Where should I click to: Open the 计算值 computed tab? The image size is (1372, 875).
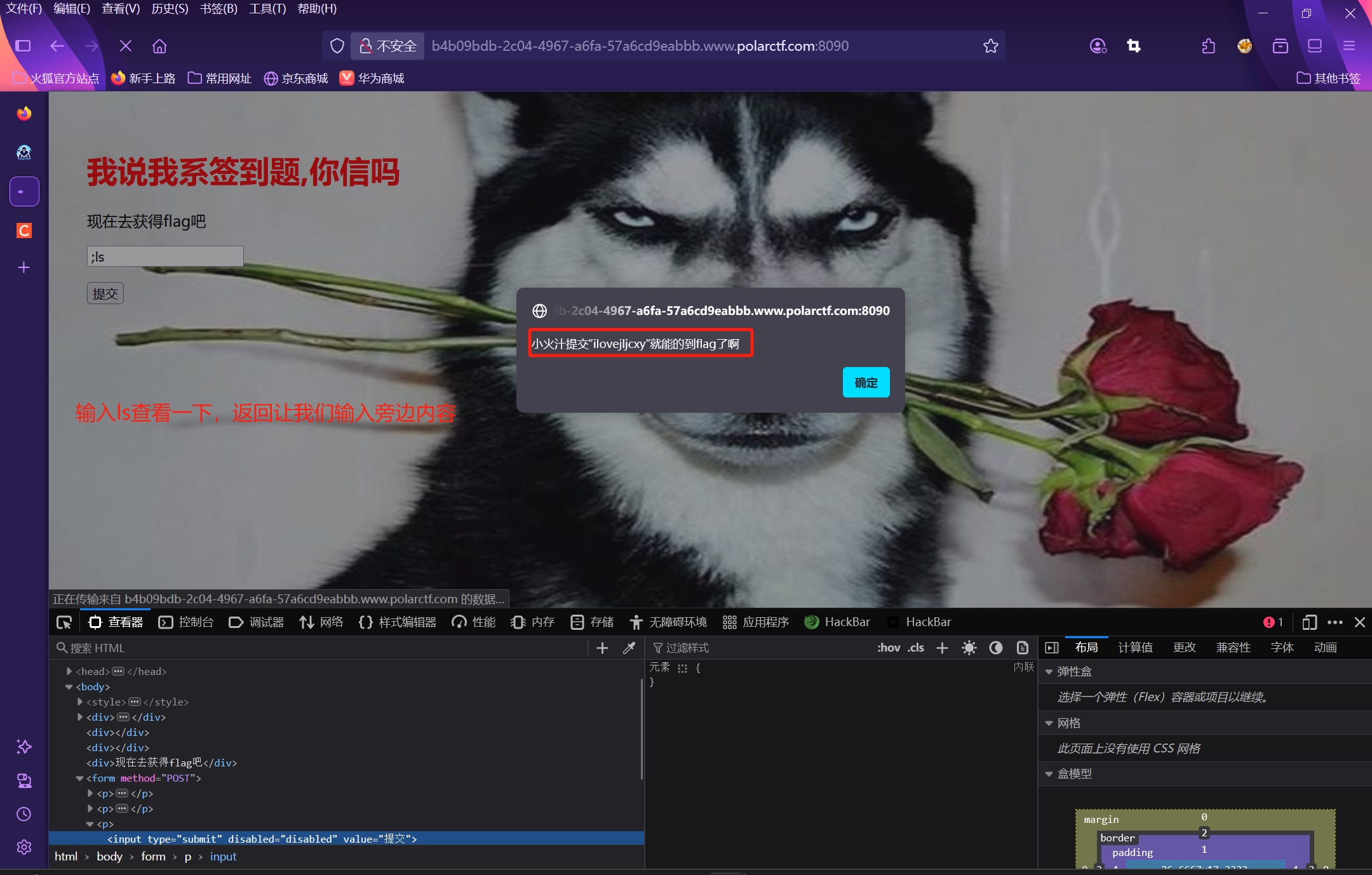coord(1135,647)
